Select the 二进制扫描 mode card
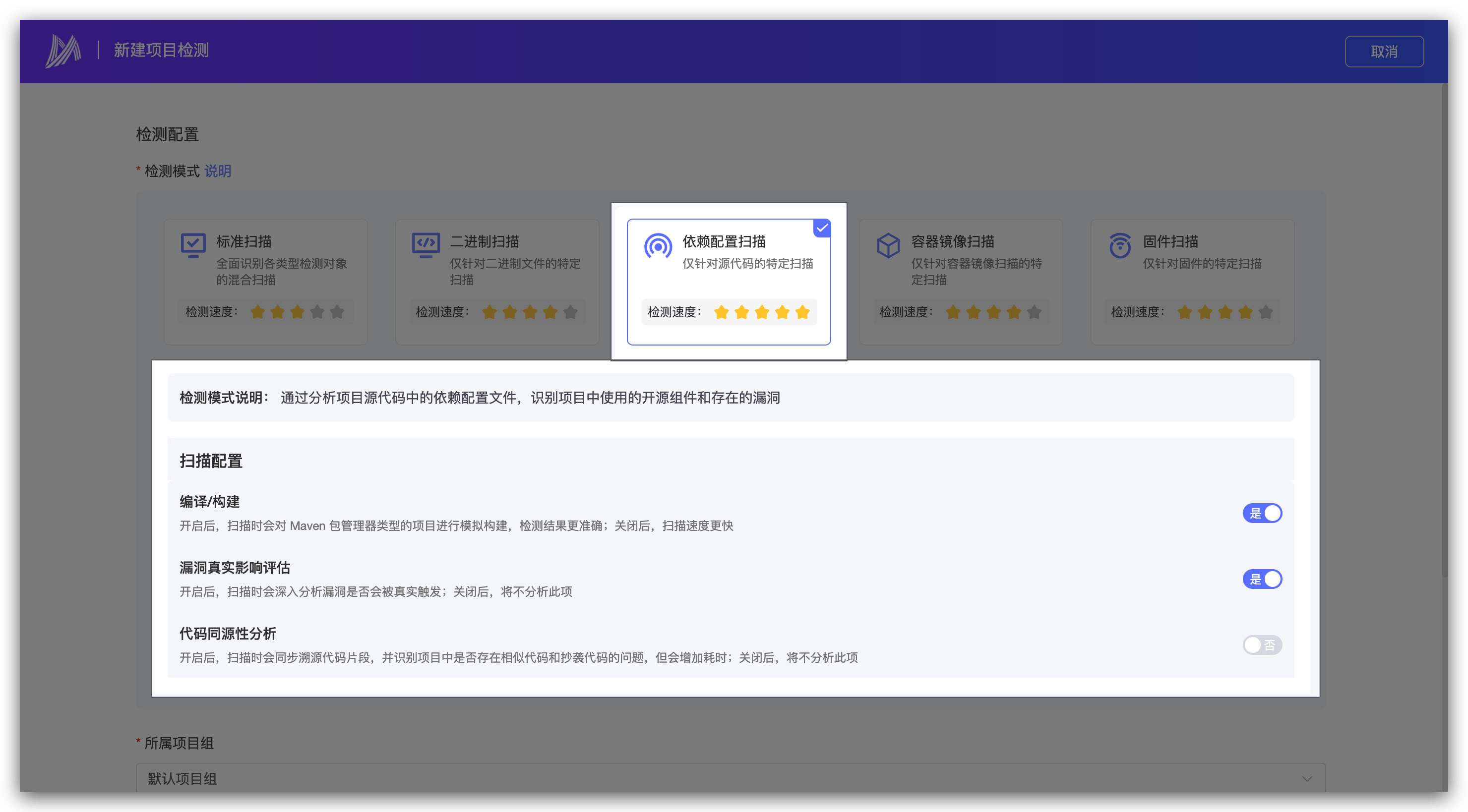Screen dimensions: 1468x812 (x=497, y=281)
